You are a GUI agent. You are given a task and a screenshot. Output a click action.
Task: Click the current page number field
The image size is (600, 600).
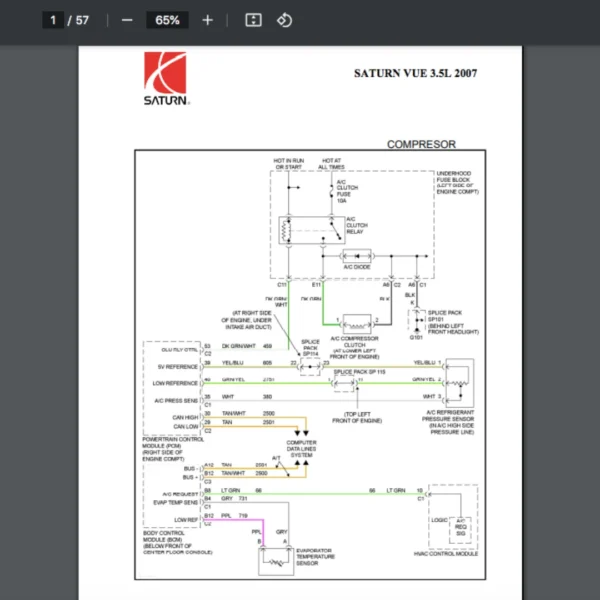click(54, 20)
